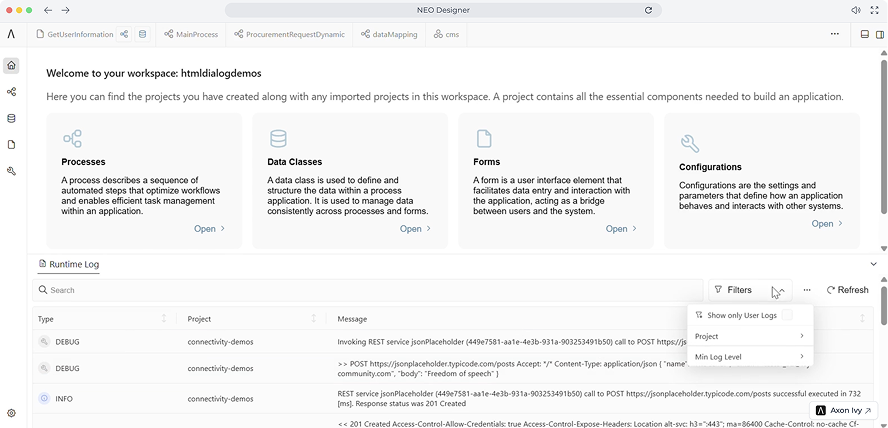The width and height of the screenshot is (888, 428).
Task: Click the Configurations card wrench icon
Action: tap(690, 144)
